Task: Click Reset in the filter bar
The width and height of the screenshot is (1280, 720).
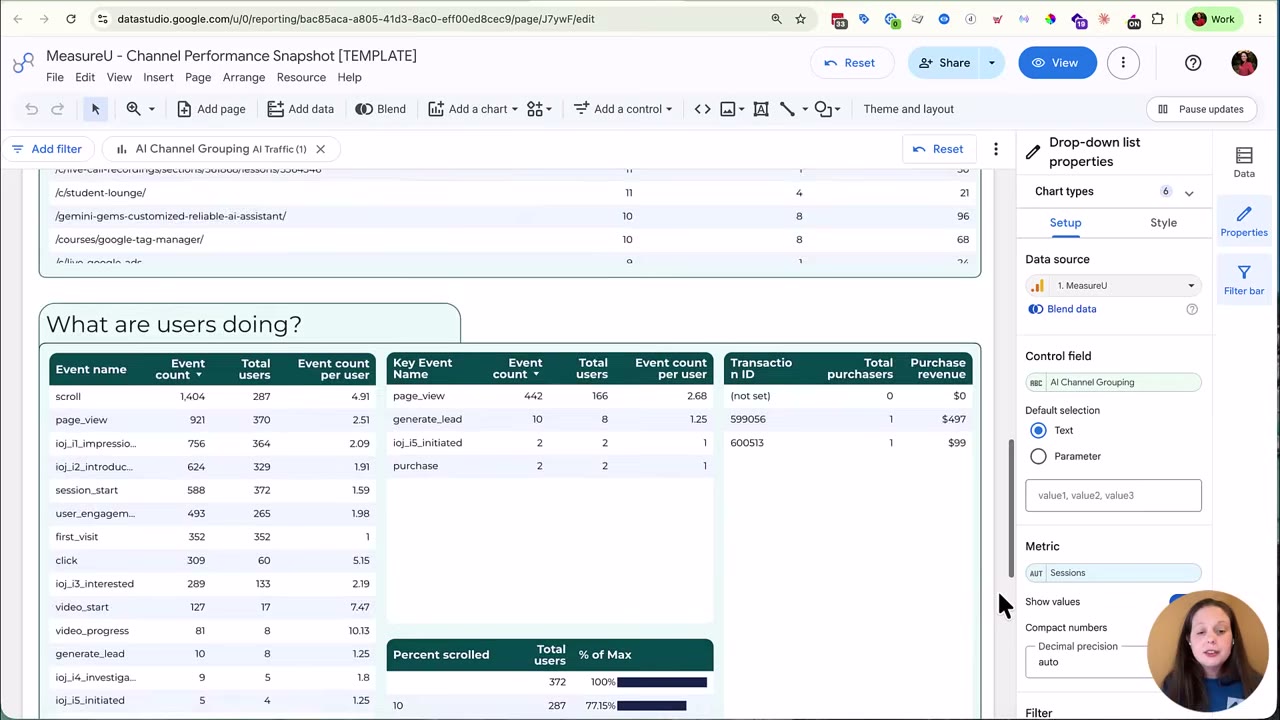Action: coord(938,149)
